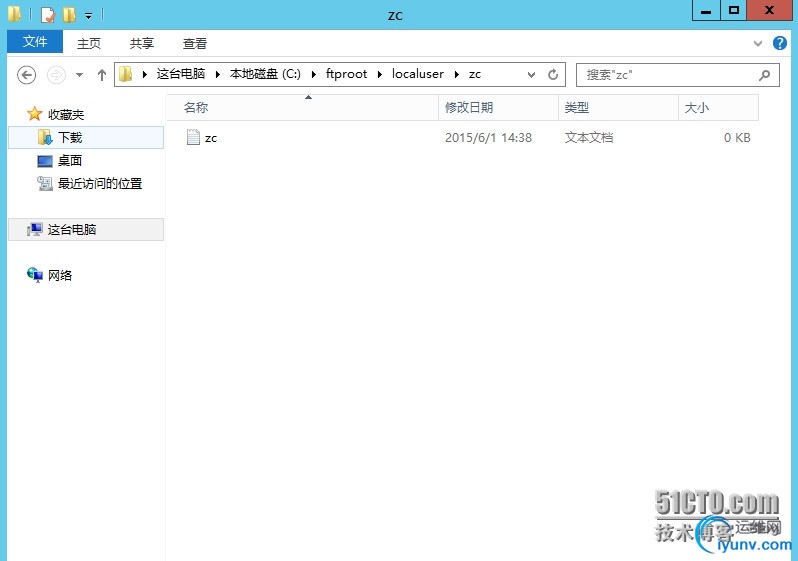Select 收藏夹 in navigation pane
The height and width of the screenshot is (561, 798).
tap(56, 114)
